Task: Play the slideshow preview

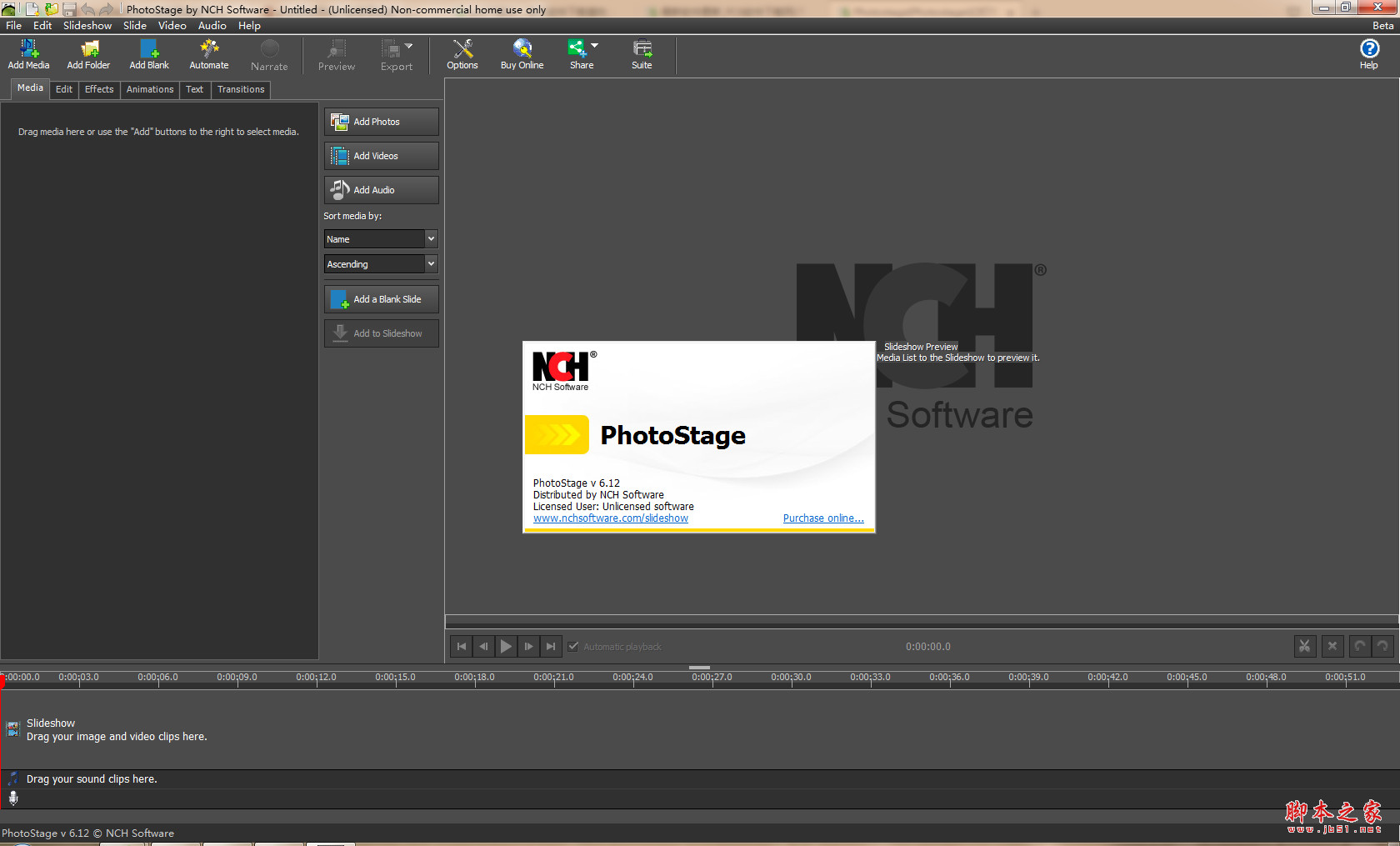Action: (506, 646)
